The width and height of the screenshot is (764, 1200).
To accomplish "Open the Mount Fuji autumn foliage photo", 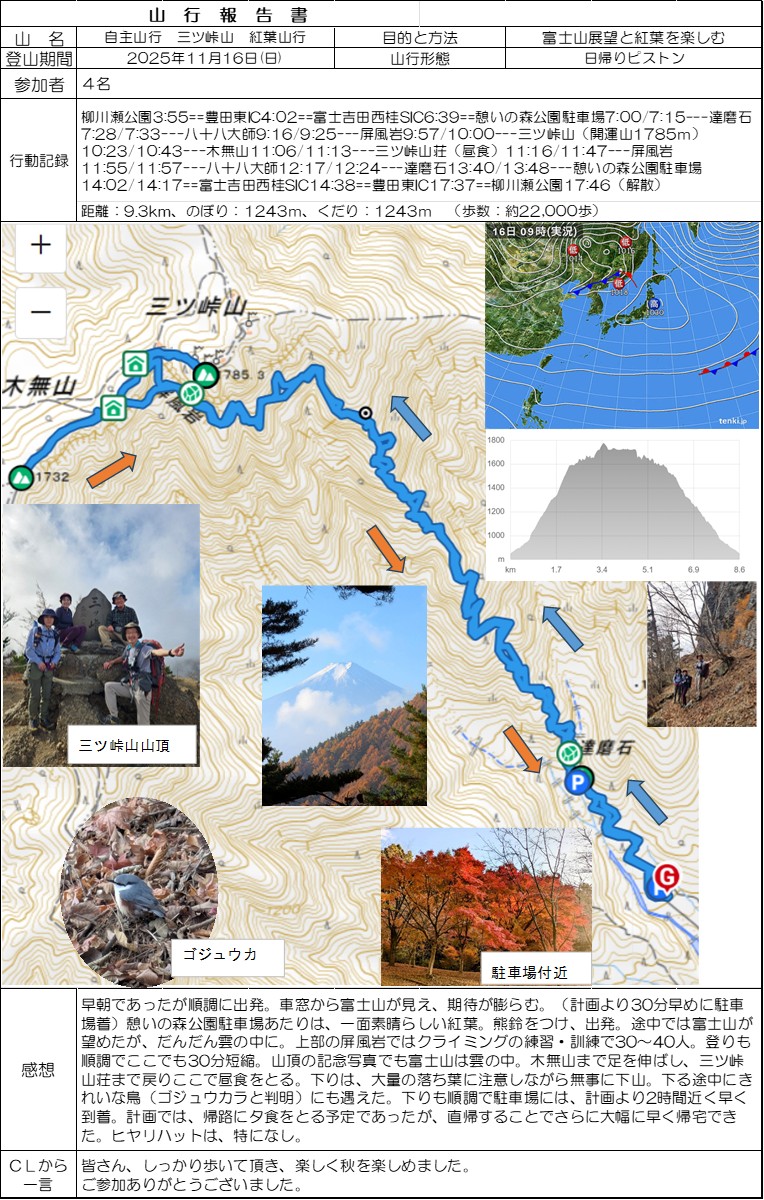I will click(x=344, y=695).
